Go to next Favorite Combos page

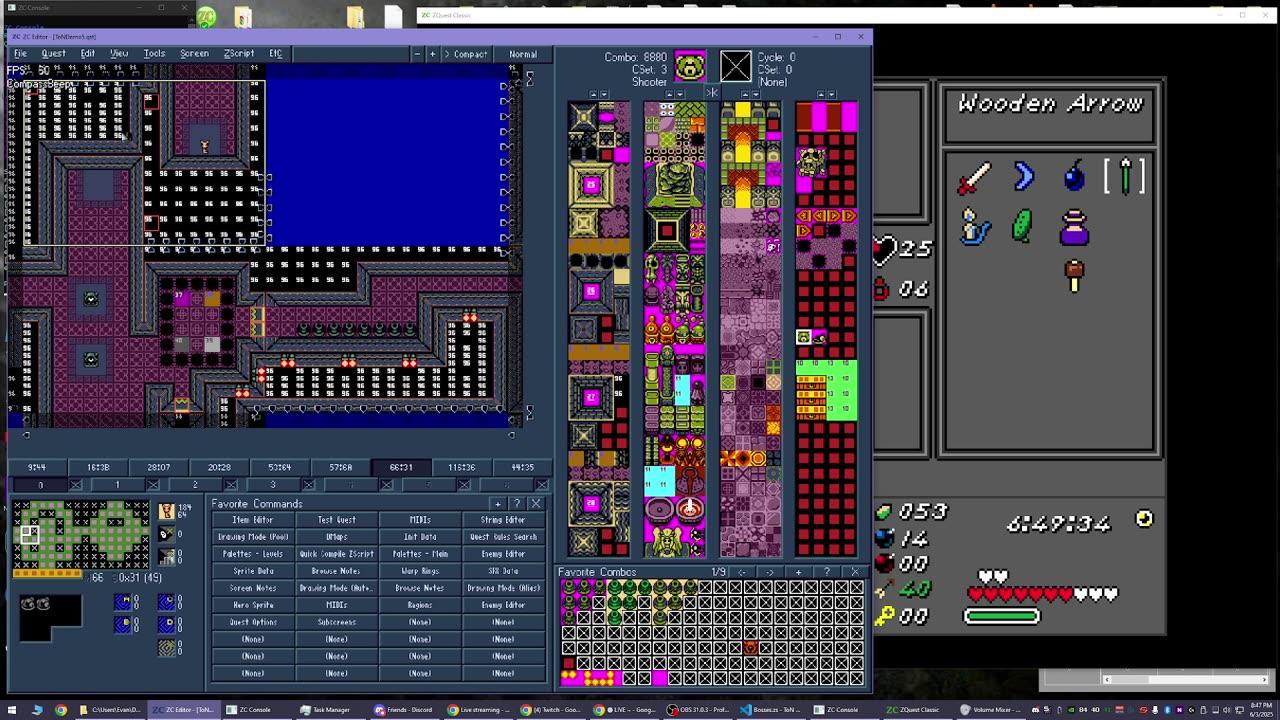(770, 573)
